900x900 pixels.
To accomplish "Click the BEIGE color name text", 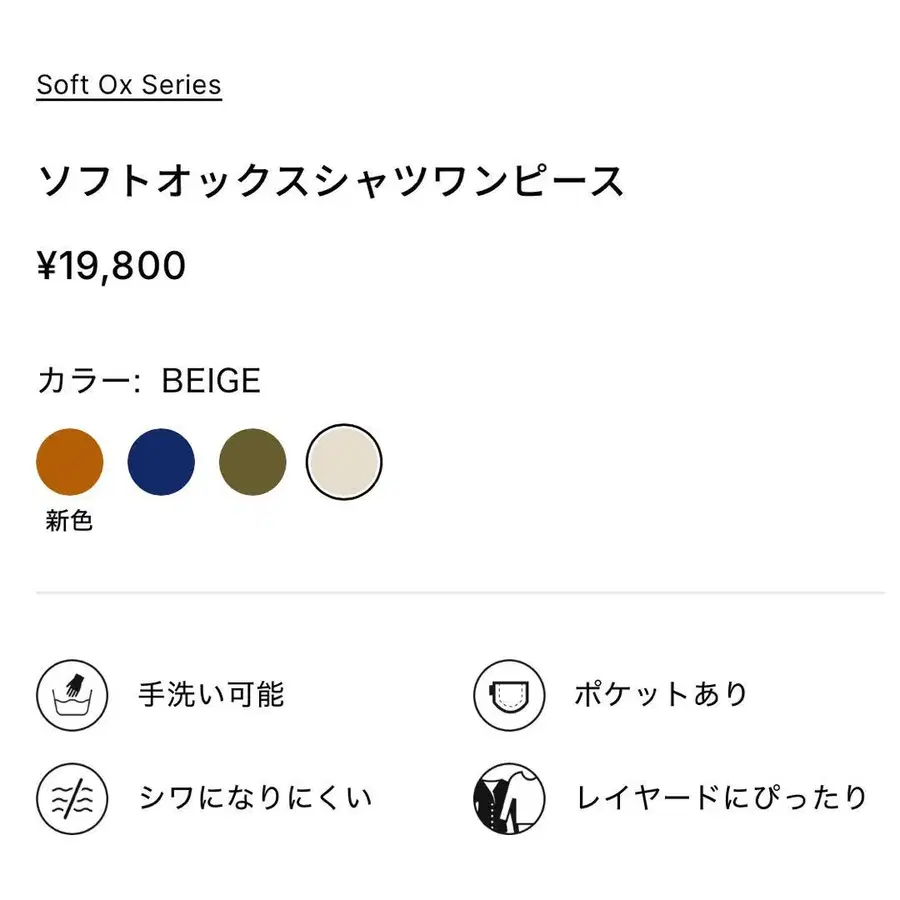I will (211, 381).
